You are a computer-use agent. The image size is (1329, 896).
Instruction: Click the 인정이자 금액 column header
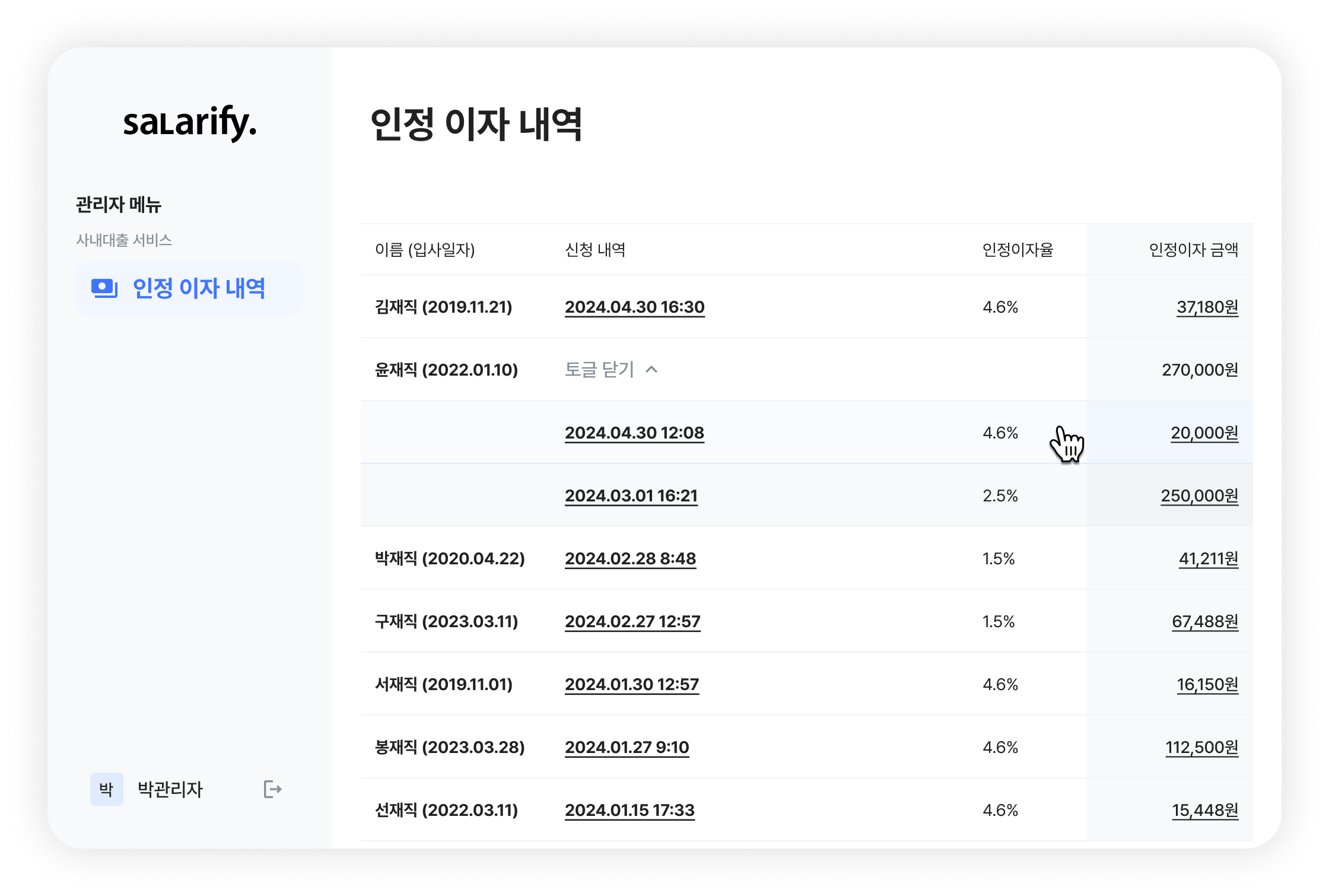pos(1193,250)
